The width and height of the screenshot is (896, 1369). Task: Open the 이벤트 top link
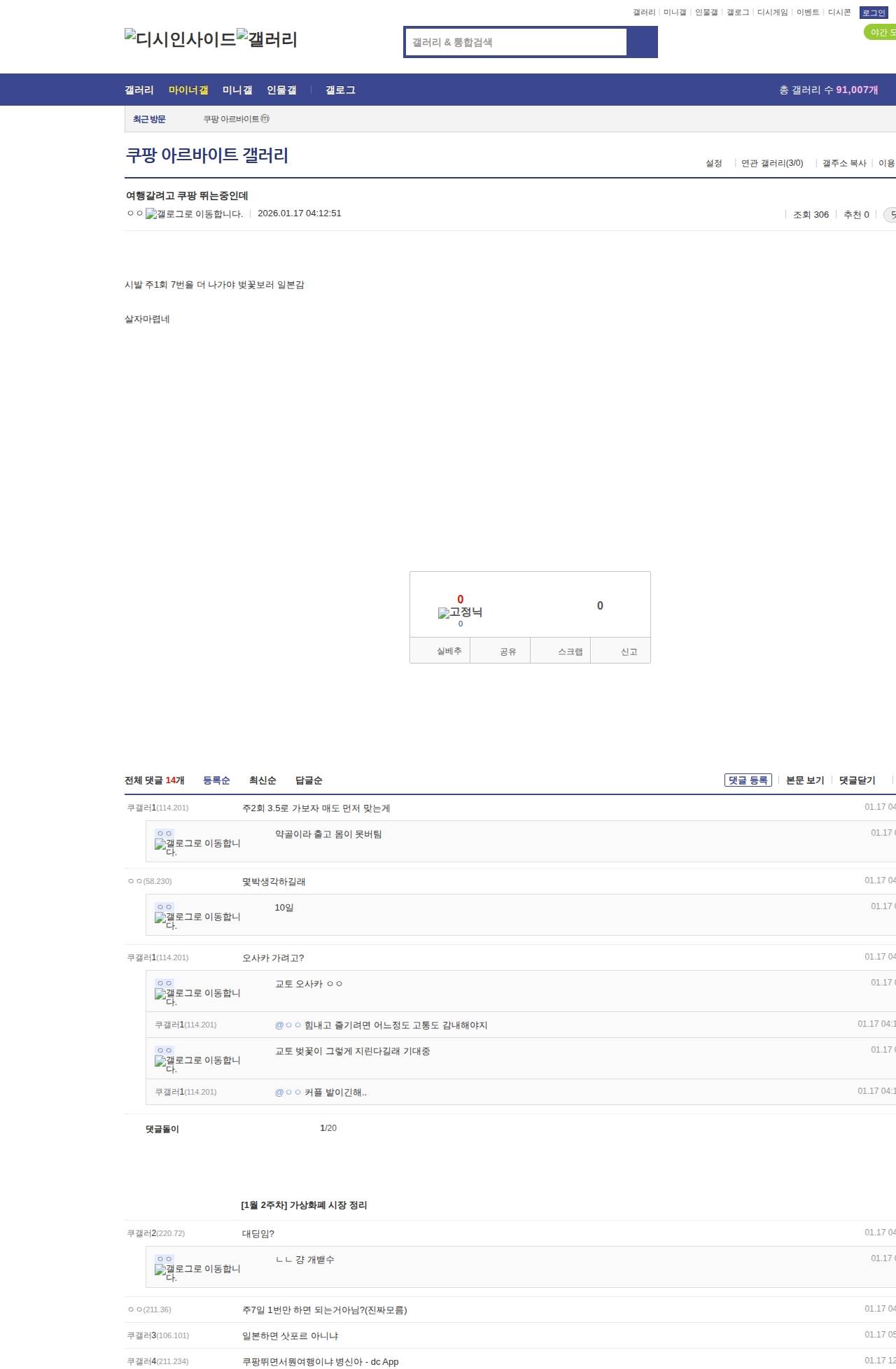click(x=808, y=13)
